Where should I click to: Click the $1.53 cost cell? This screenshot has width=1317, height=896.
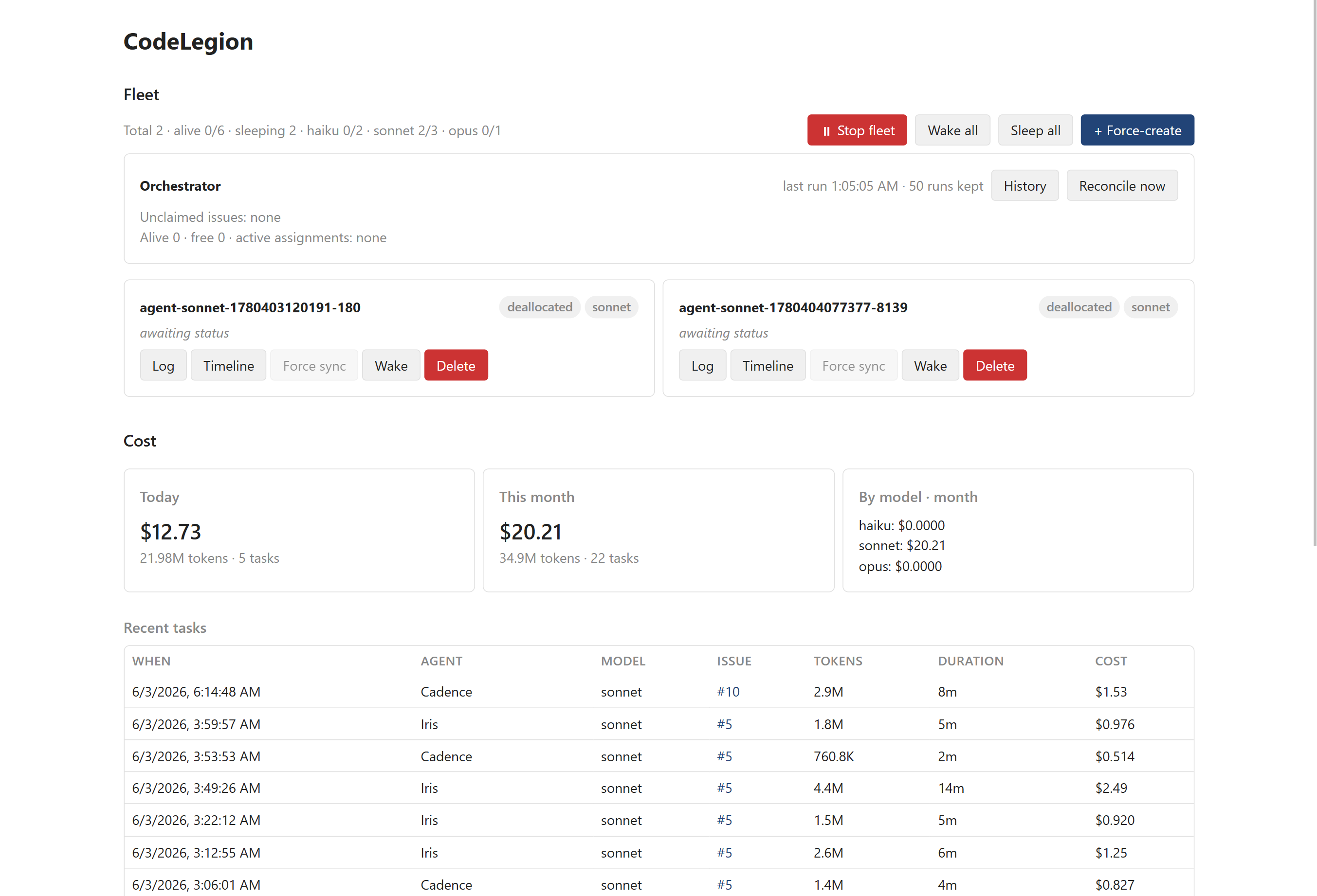pyautogui.click(x=1111, y=692)
